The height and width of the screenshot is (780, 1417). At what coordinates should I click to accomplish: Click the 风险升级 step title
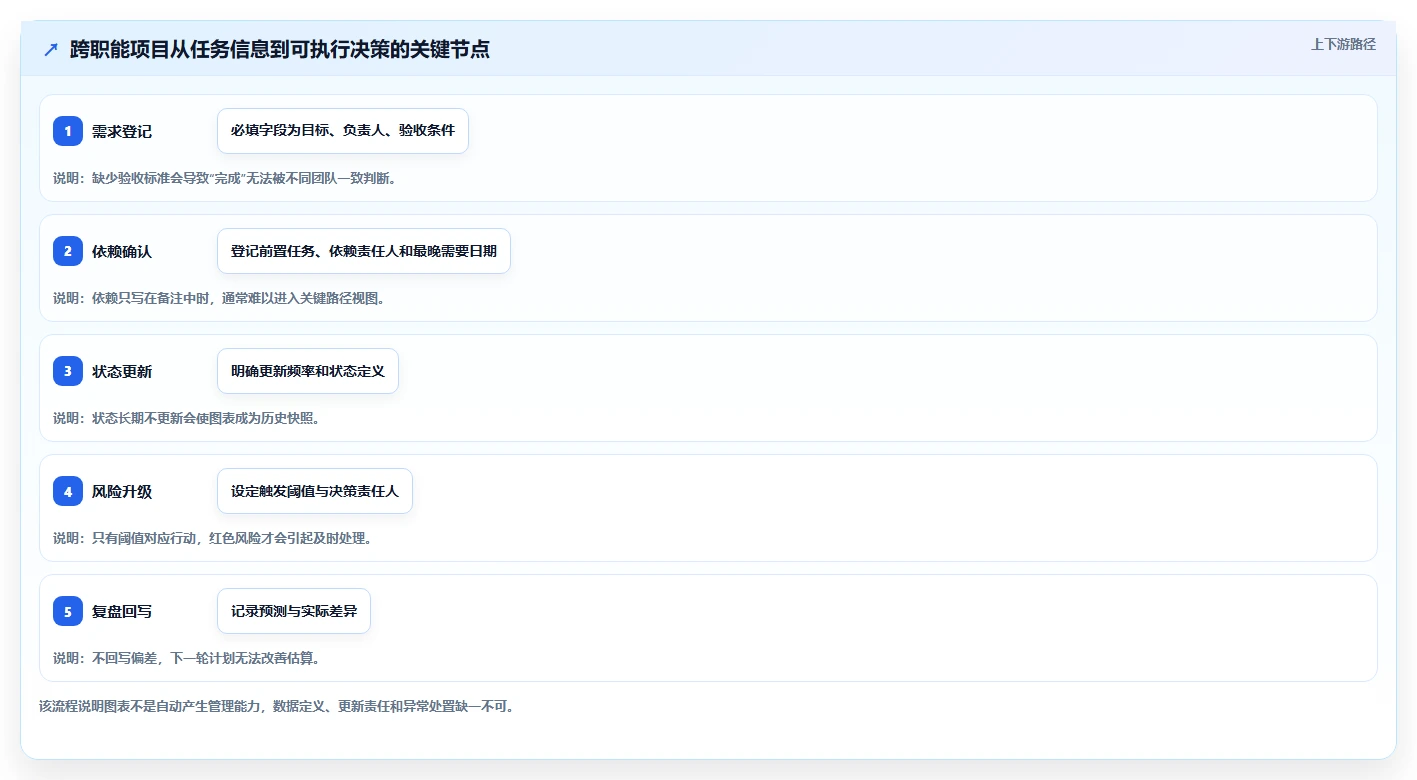point(122,491)
